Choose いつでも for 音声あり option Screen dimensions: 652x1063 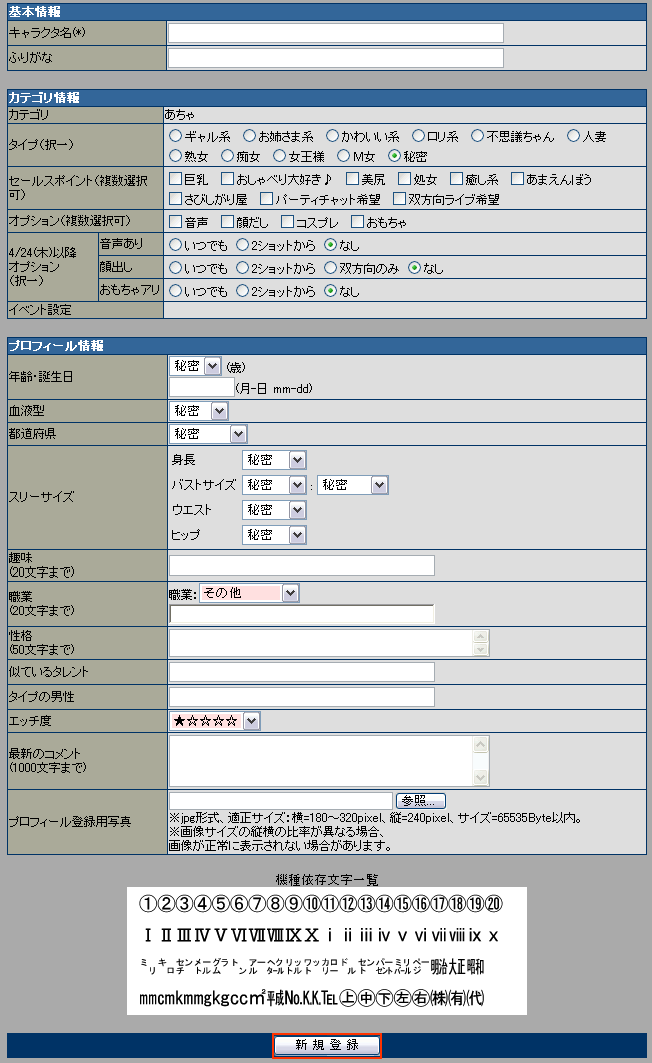(175, 244)
